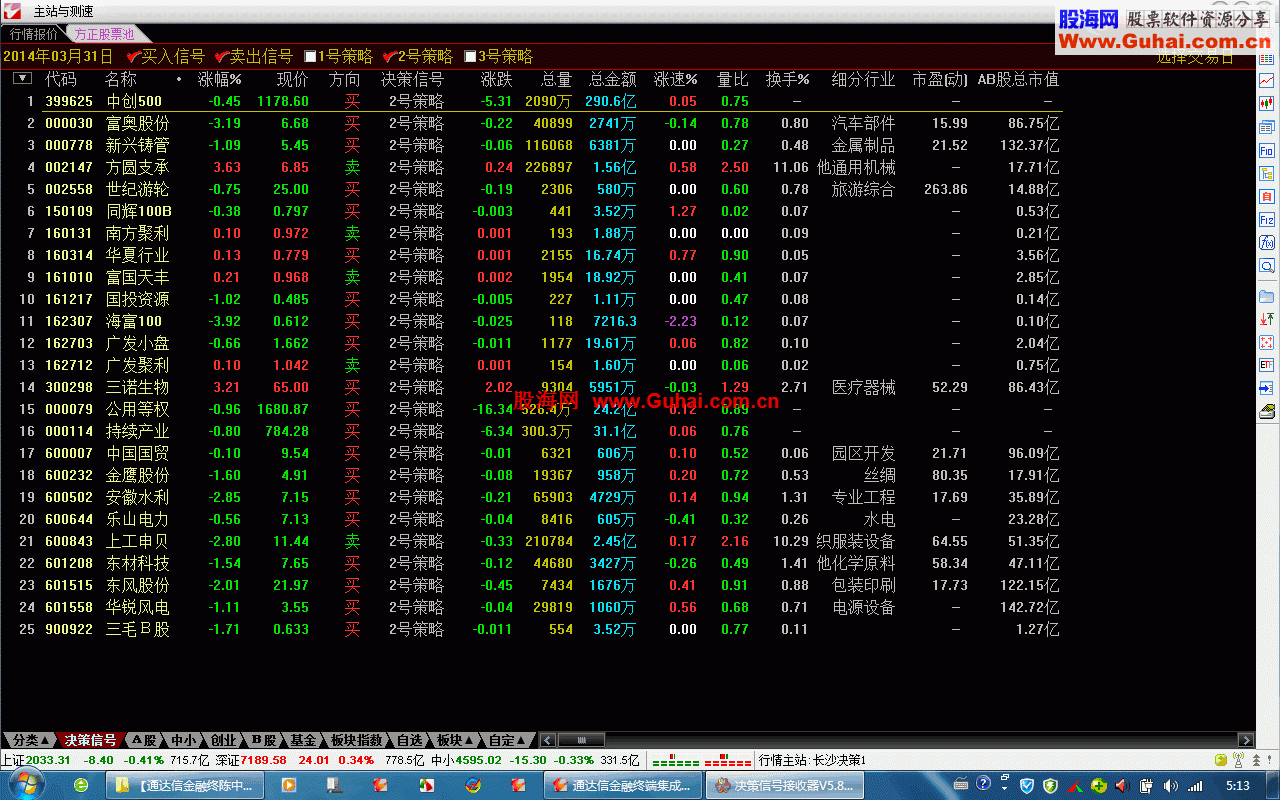1280x800 pixels.
Task: Expand the 板块▲ sector tab menu
Action: 455,740
